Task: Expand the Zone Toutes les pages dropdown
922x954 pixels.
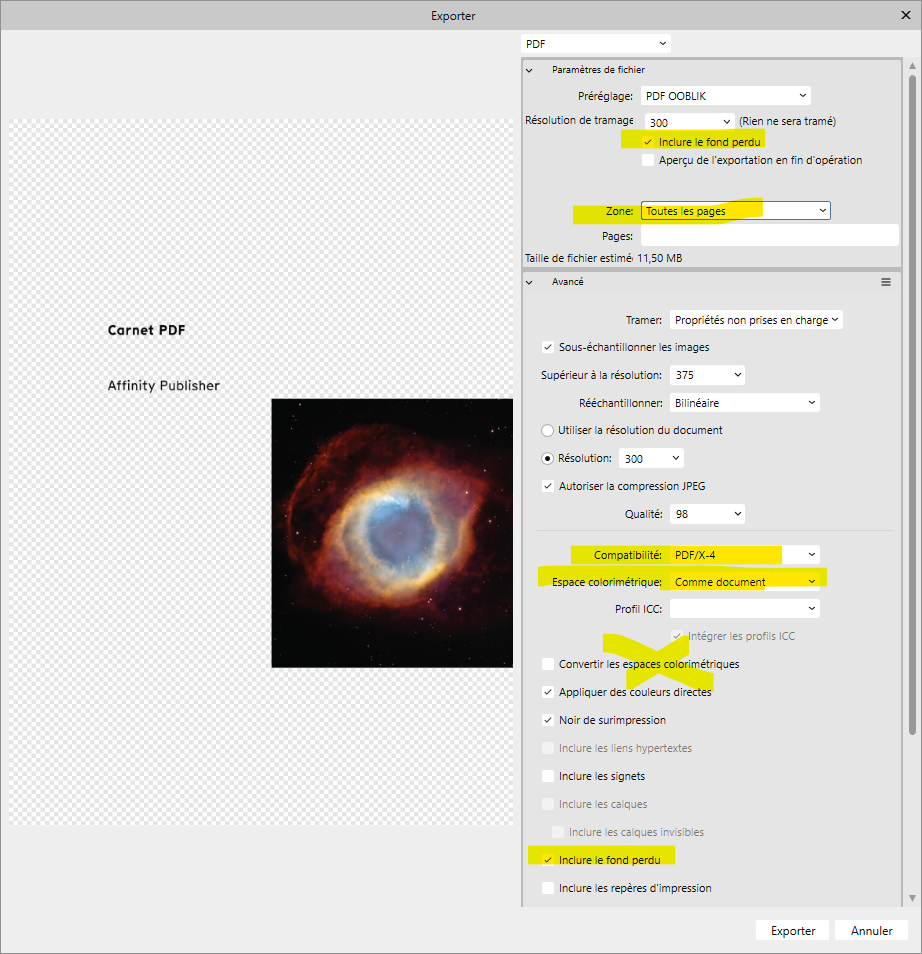Action: click(735, 211)
